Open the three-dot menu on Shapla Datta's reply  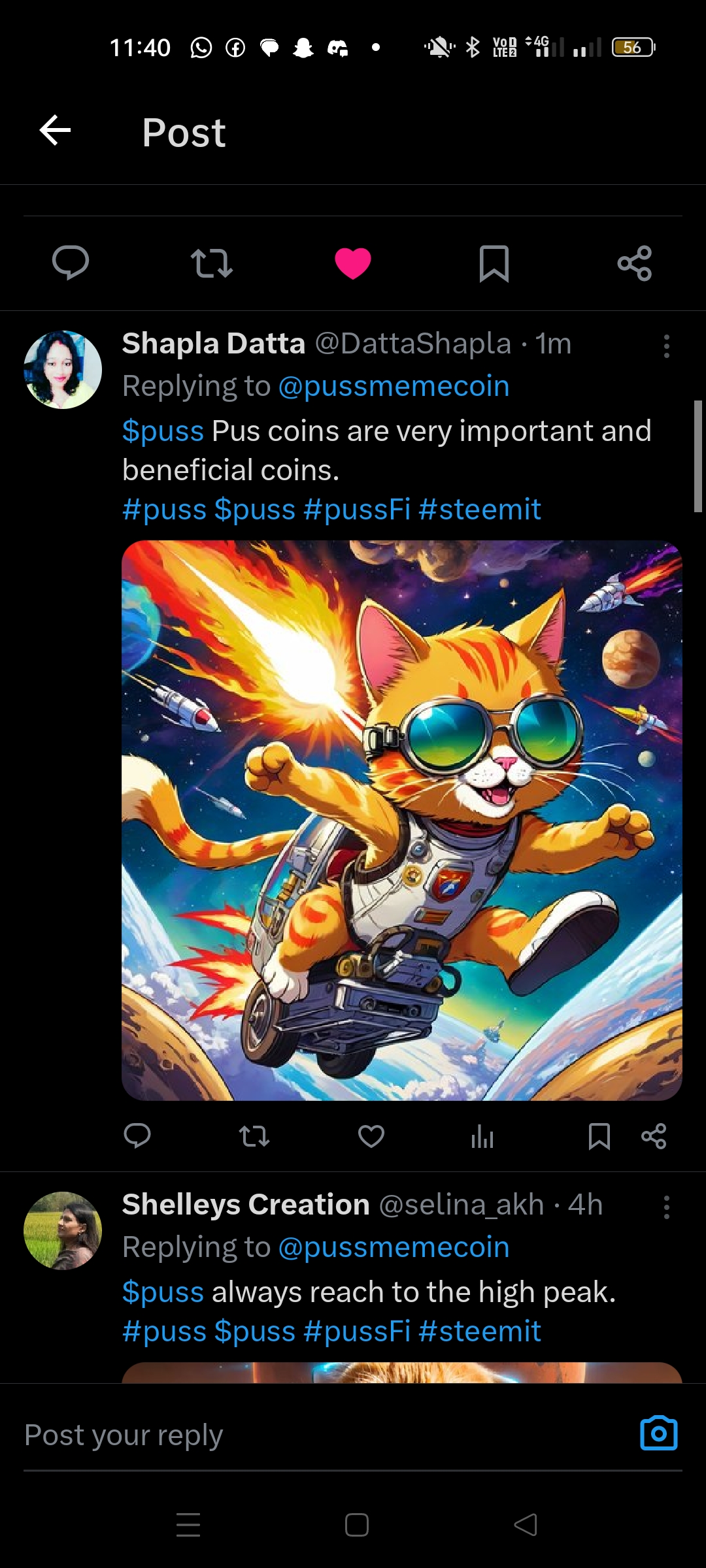[667, 346]
